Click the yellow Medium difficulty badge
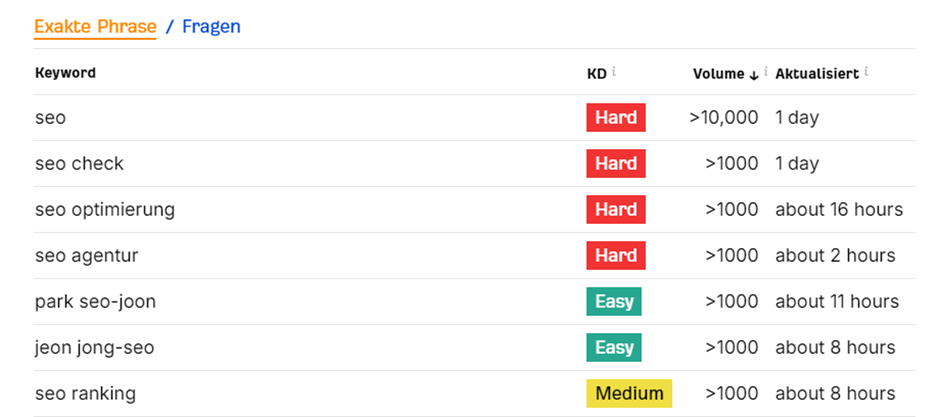940x417 pixels. point(629,393)
